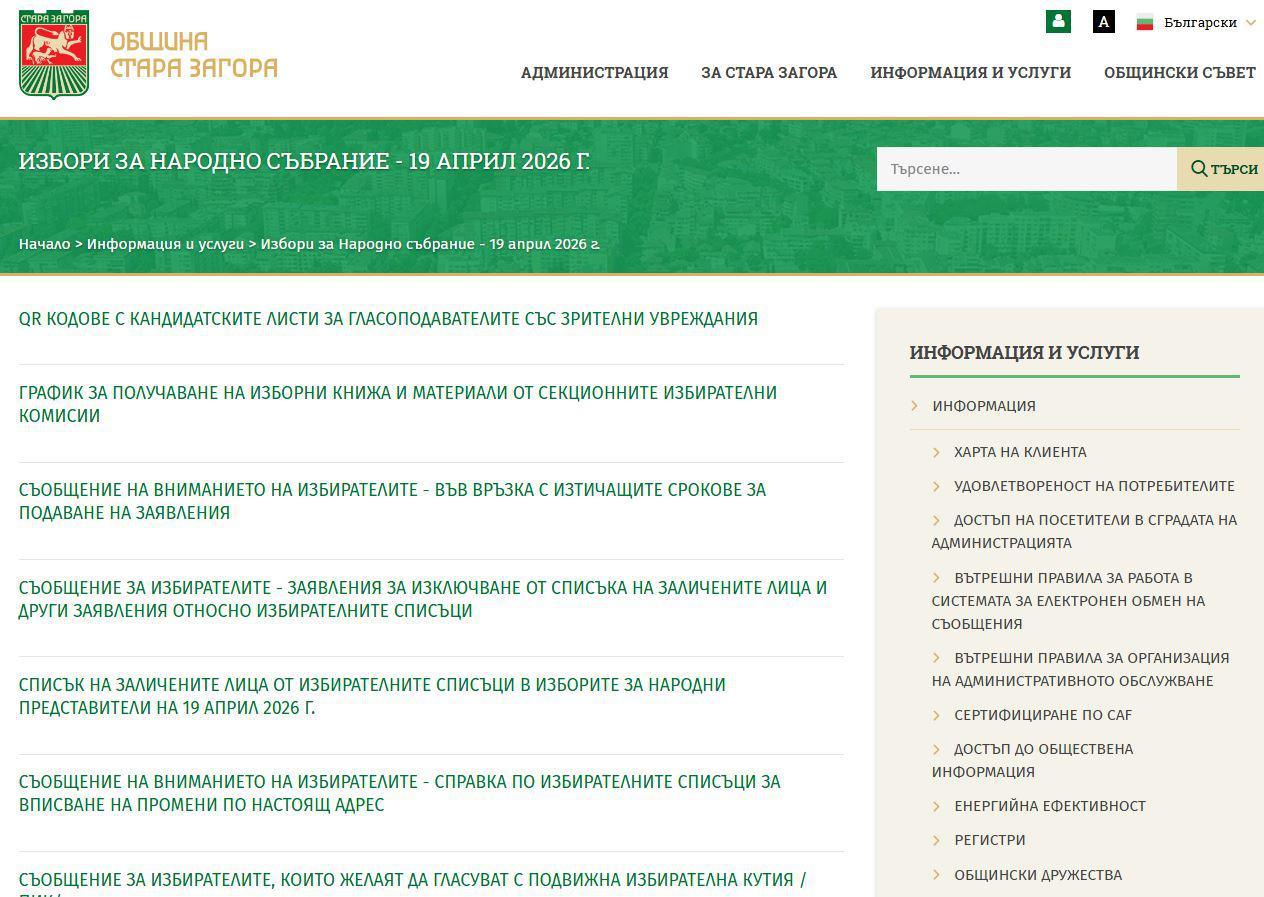This screenshot has height=897, width=1264.
Task: Open the ЕНЕРГИЙНА ЕФЕКТИВНОСТ sidebar link
Action: 1050,806
